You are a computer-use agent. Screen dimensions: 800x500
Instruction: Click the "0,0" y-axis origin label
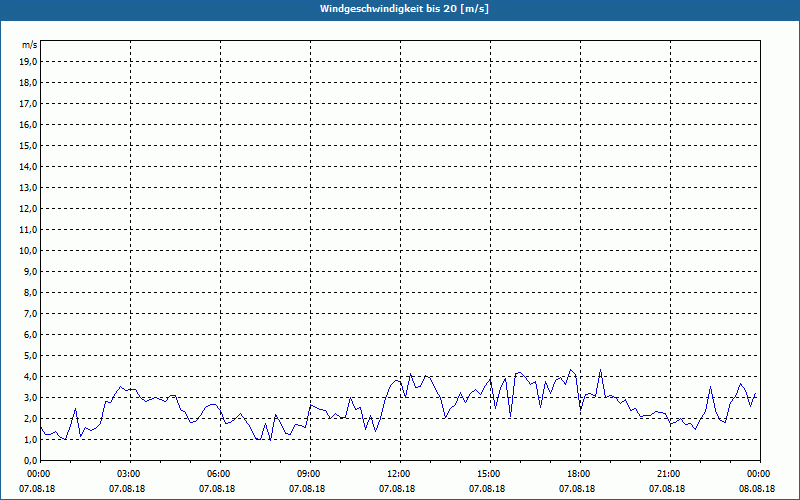coord(31,460)
